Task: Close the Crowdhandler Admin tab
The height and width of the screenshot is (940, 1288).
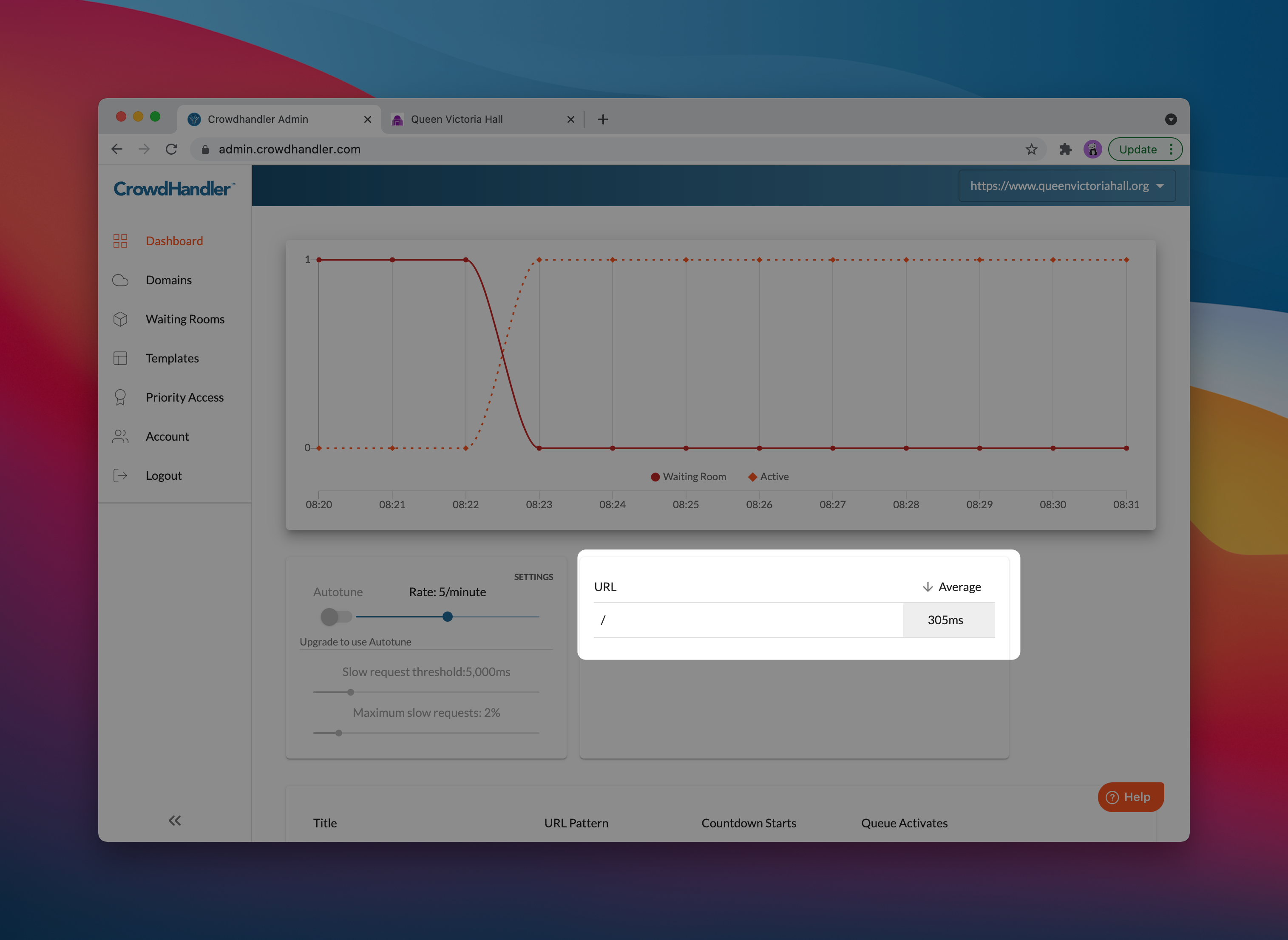Action: point(368,119)
